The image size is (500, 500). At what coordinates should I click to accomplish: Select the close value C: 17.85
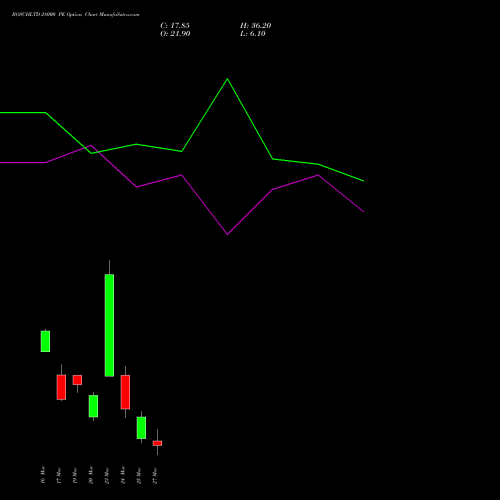coord(175,26)
